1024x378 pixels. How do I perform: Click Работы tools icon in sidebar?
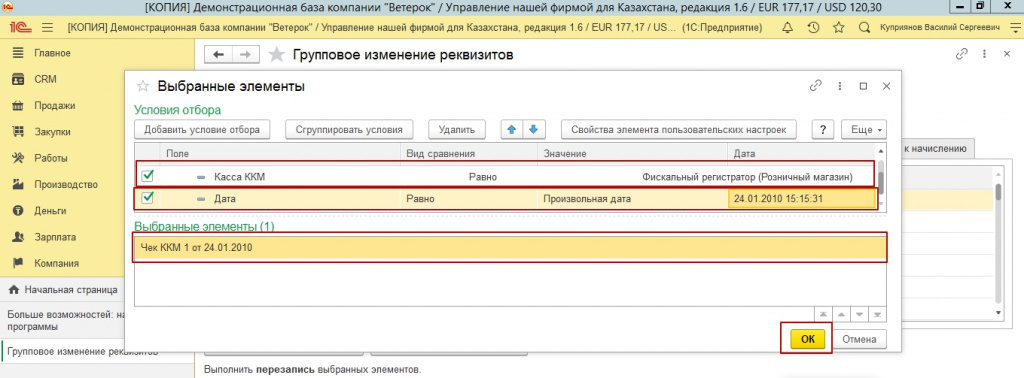[19, 158]
